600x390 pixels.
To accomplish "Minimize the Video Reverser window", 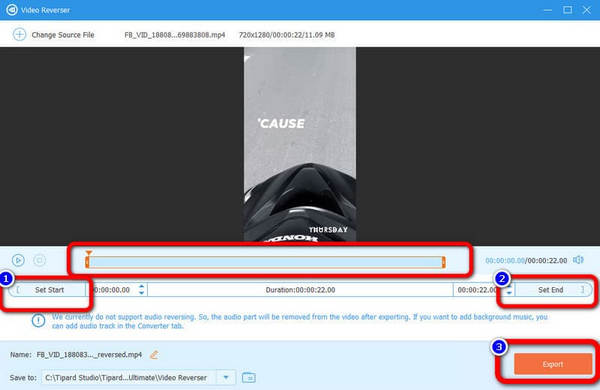I will tap(548, 10).
